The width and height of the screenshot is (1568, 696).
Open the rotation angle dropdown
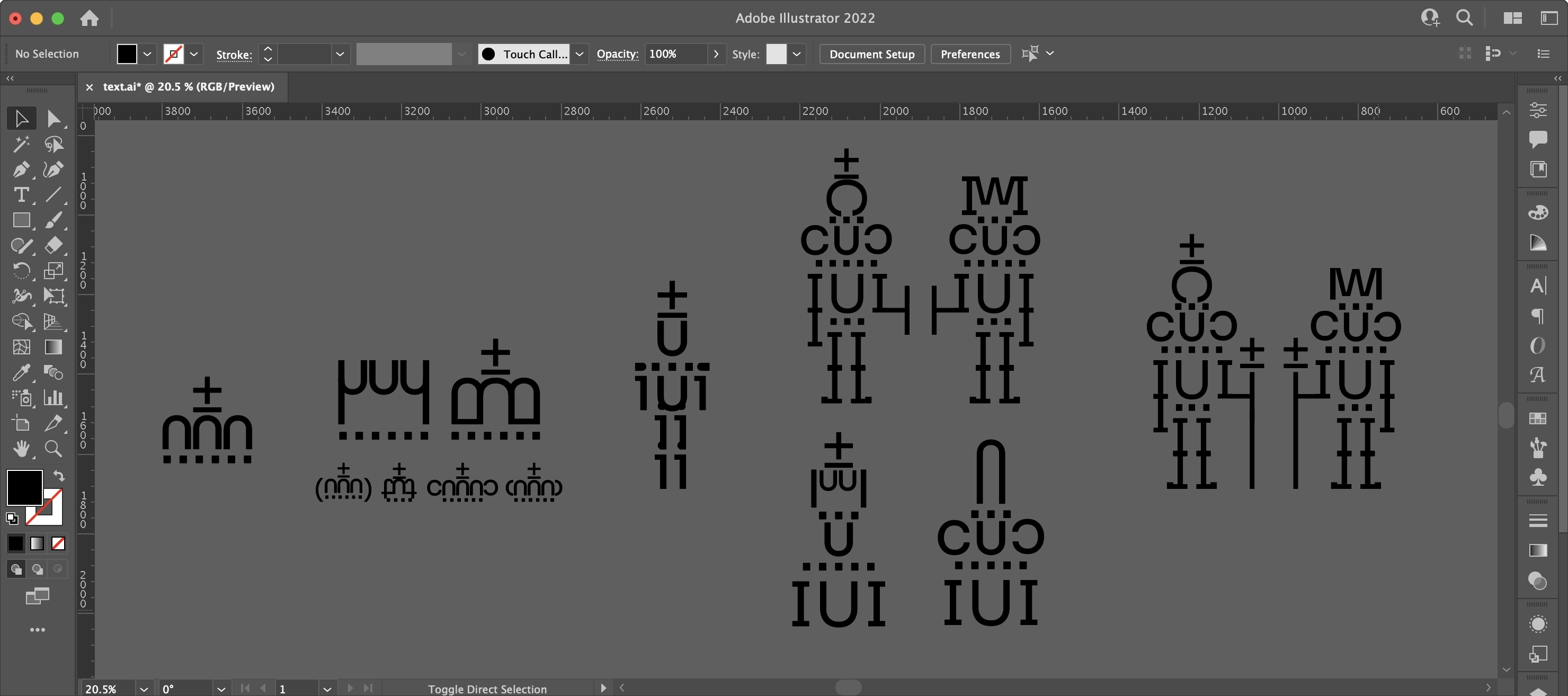click(221, 689)
